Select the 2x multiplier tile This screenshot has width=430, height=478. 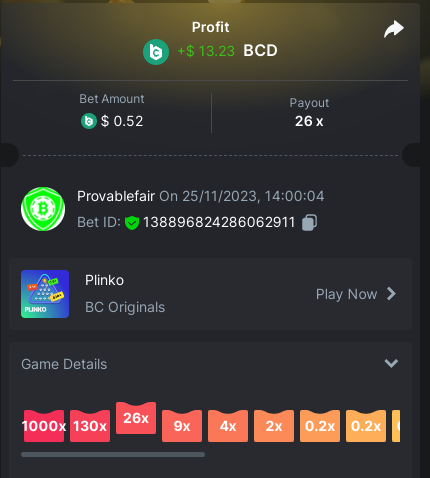click(274, 426)
